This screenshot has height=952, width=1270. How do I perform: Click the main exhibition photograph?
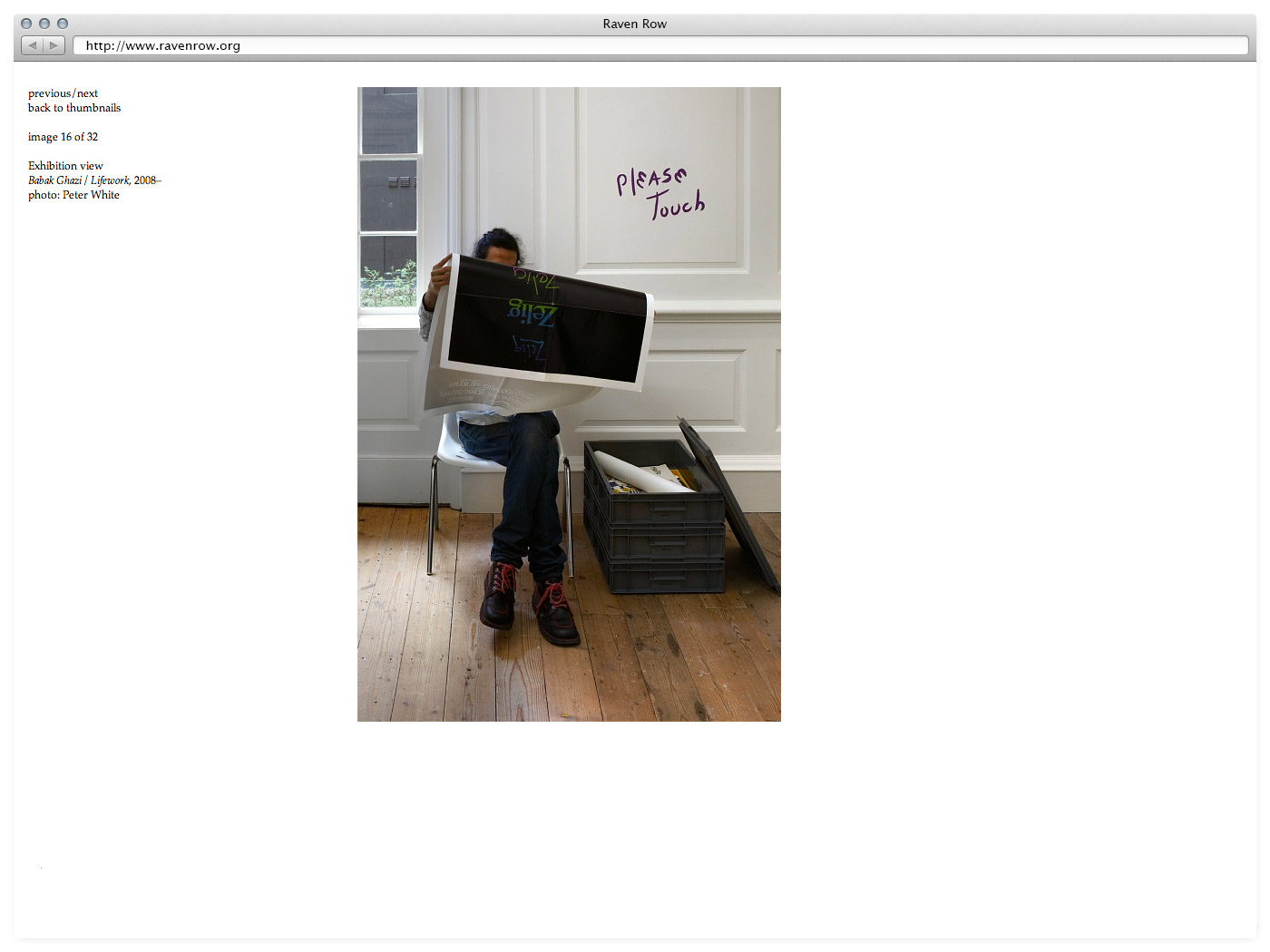pos(569,403)
